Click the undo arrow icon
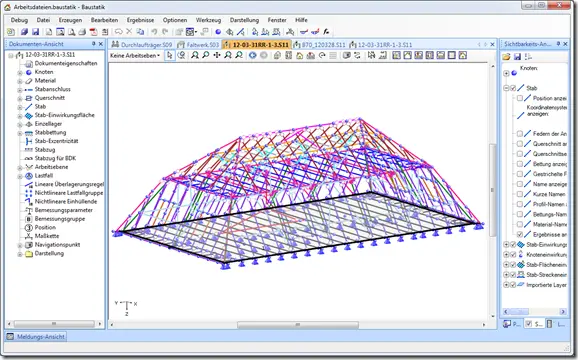The width and height of the screenshot is (578, 360). [154, 32]
